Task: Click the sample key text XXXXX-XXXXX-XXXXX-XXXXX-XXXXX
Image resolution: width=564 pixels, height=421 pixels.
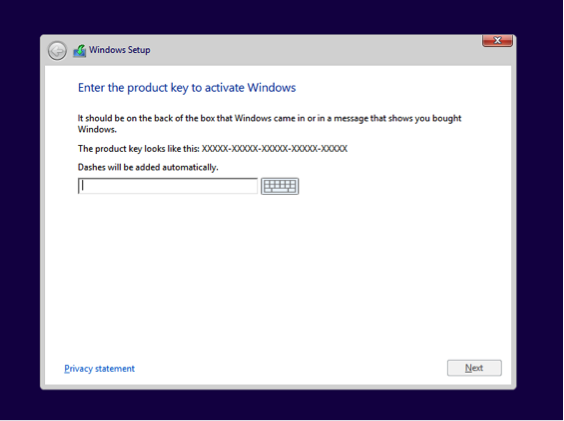Action: [x=274, y=149]
